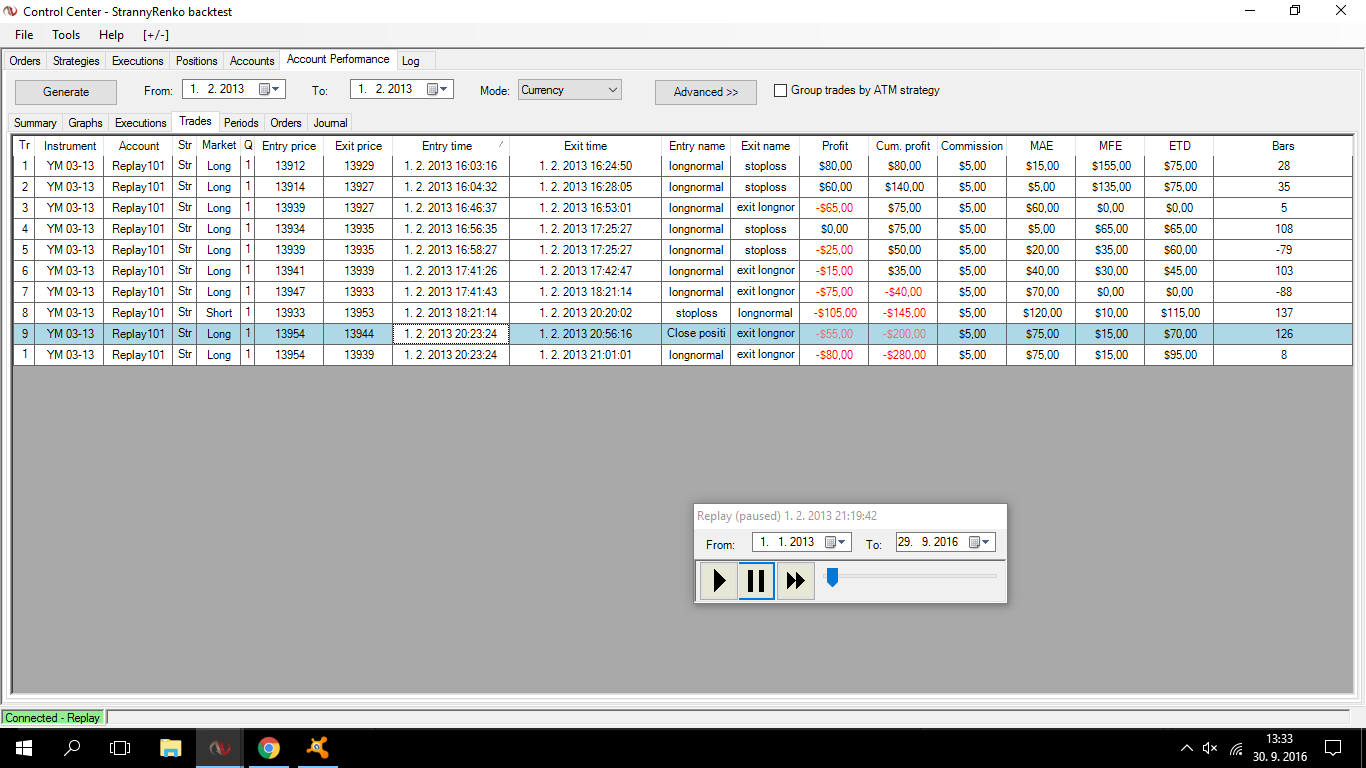The height and width of the screenshot is (768, 1366).
Task: Open Windows search from taskbar
Action: tap(72, 748)
